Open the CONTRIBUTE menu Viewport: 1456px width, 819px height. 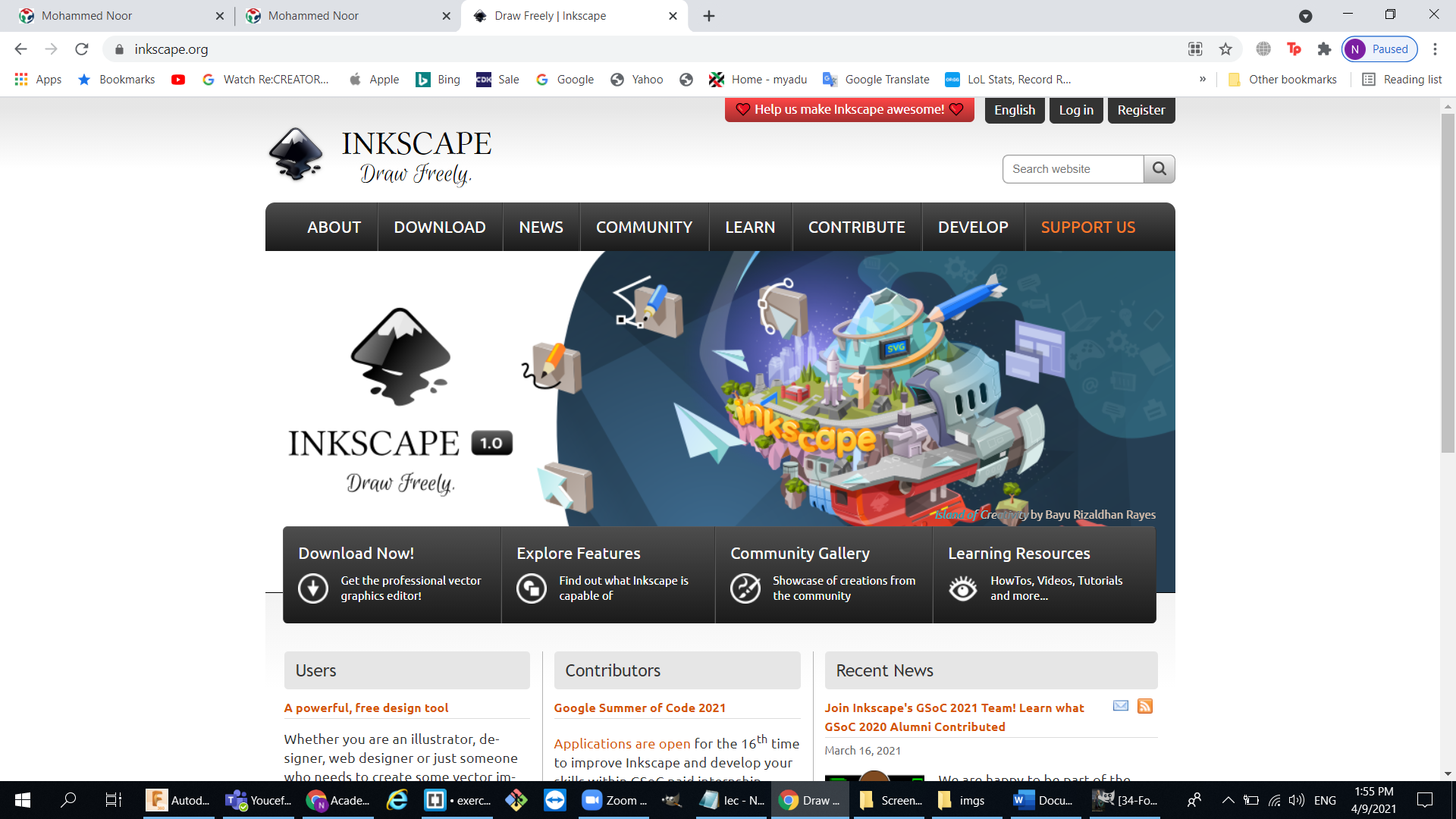[x=856, y=227]
